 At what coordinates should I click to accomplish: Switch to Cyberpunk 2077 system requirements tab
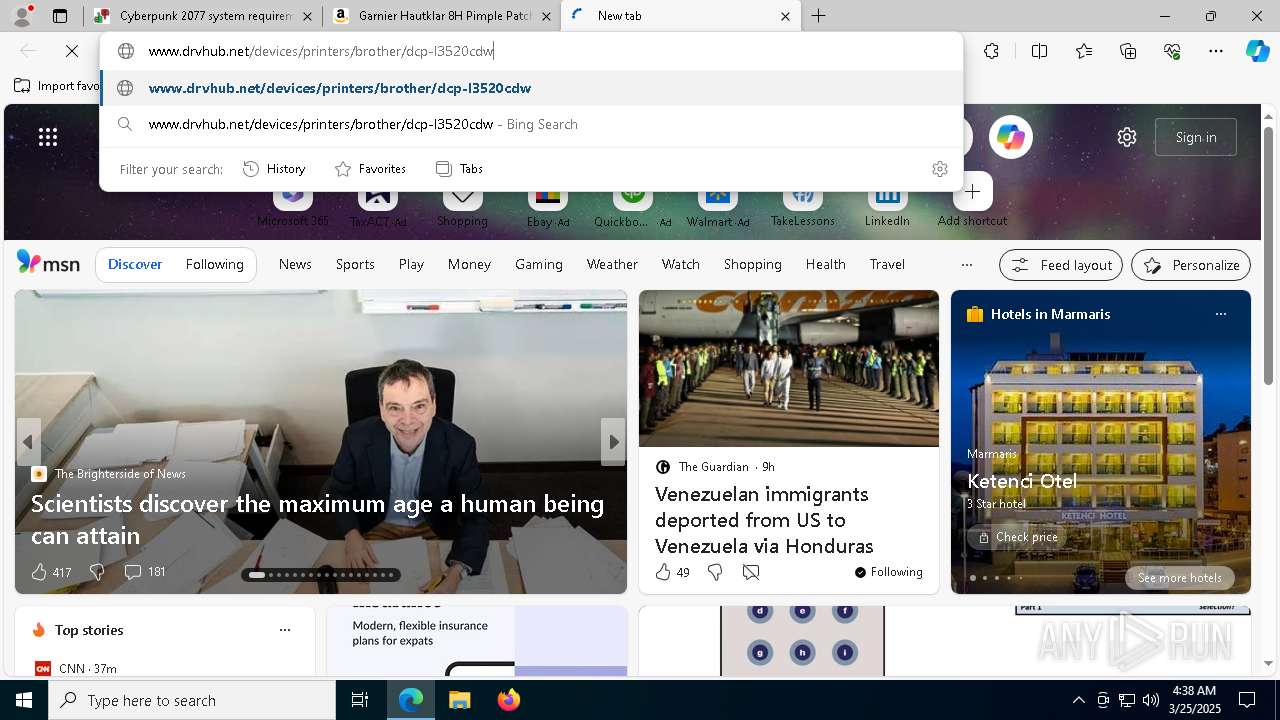tap(203, 16)
